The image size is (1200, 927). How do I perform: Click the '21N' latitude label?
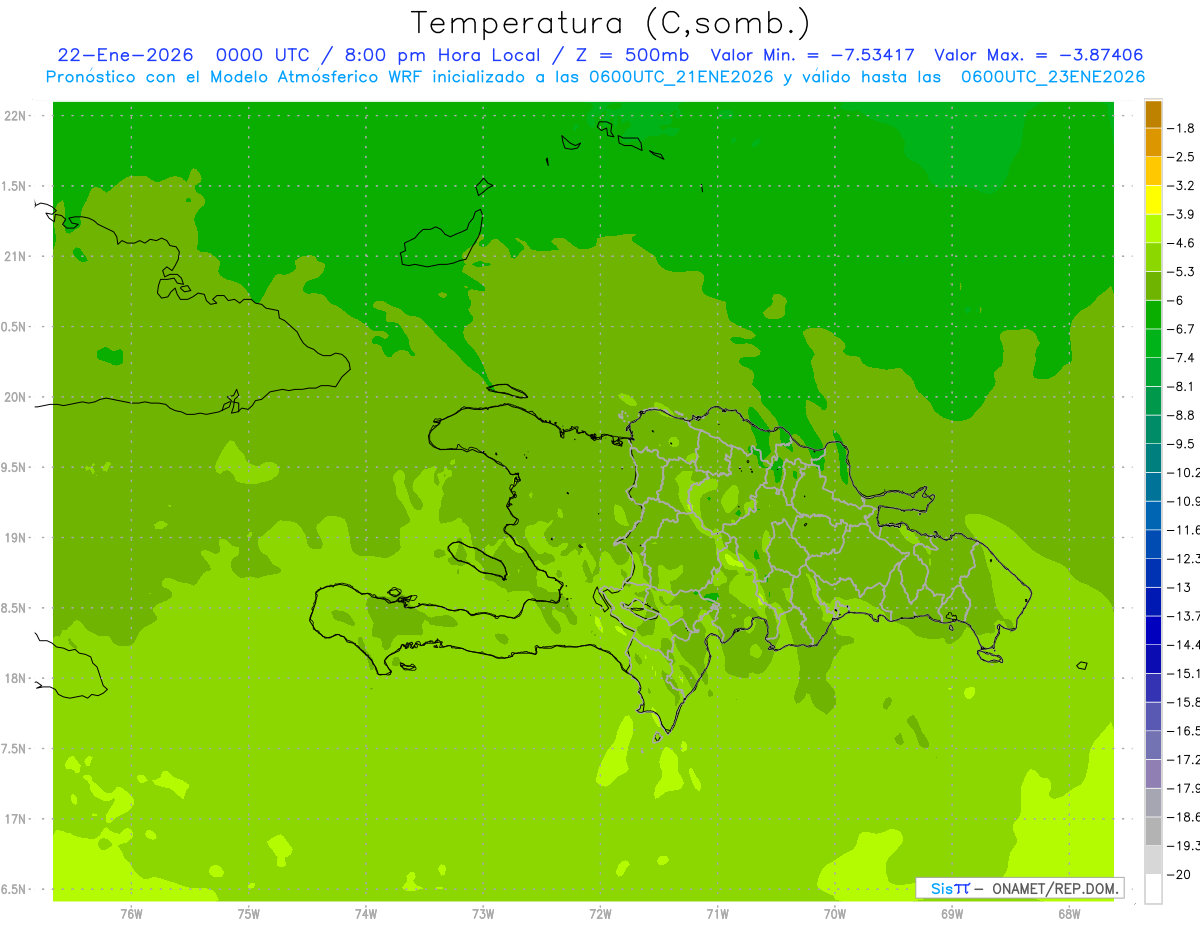pos(15,256)
